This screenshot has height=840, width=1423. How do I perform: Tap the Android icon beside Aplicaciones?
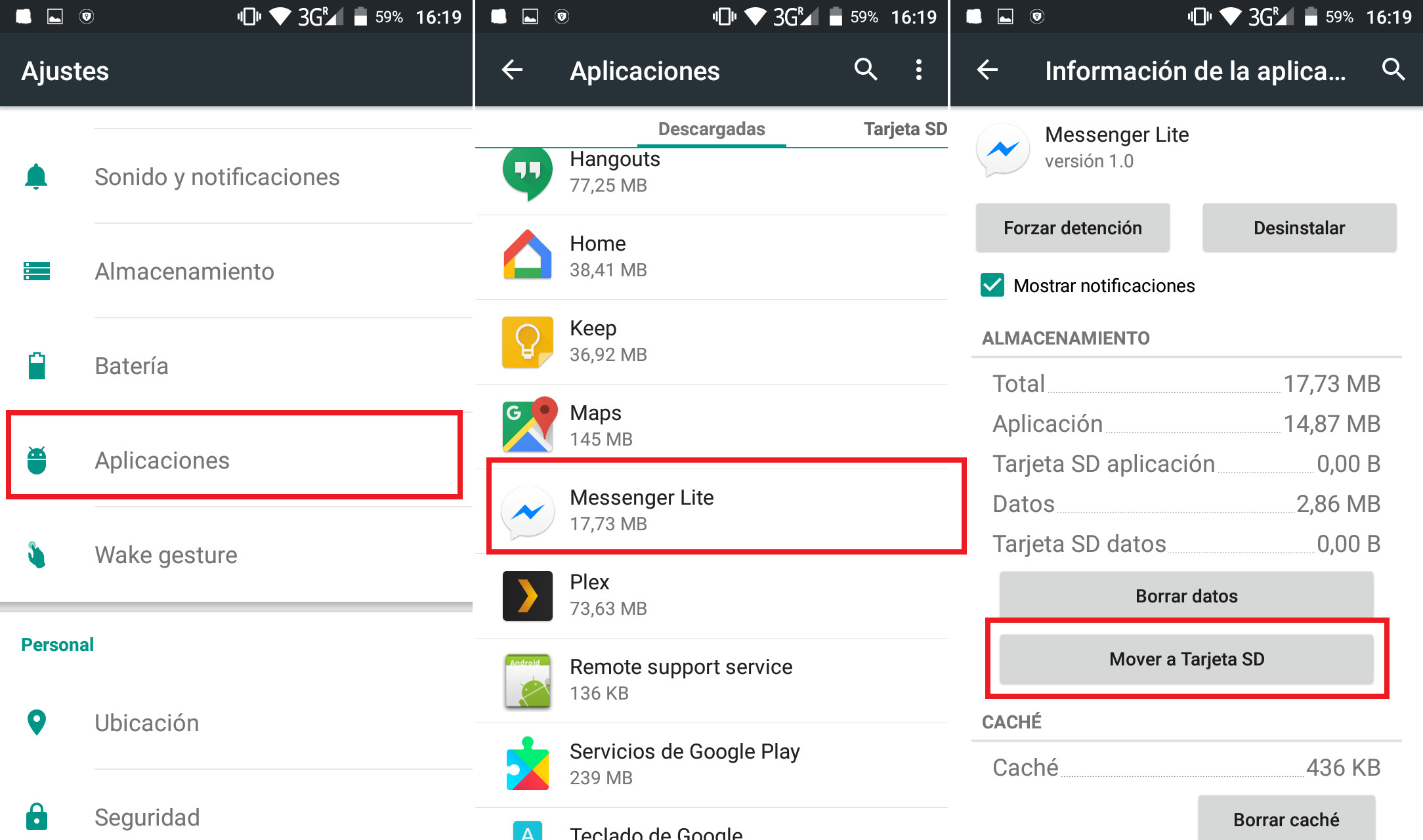(x=37, y=460)
